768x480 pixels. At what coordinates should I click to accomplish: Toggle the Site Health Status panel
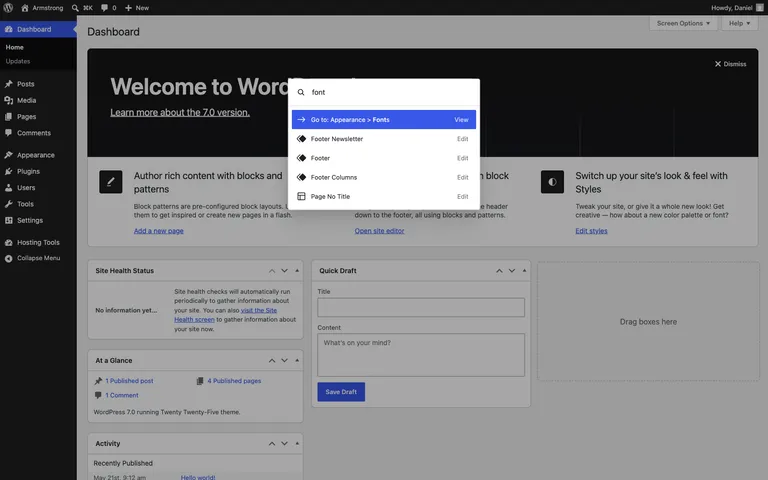click(297, 271)
